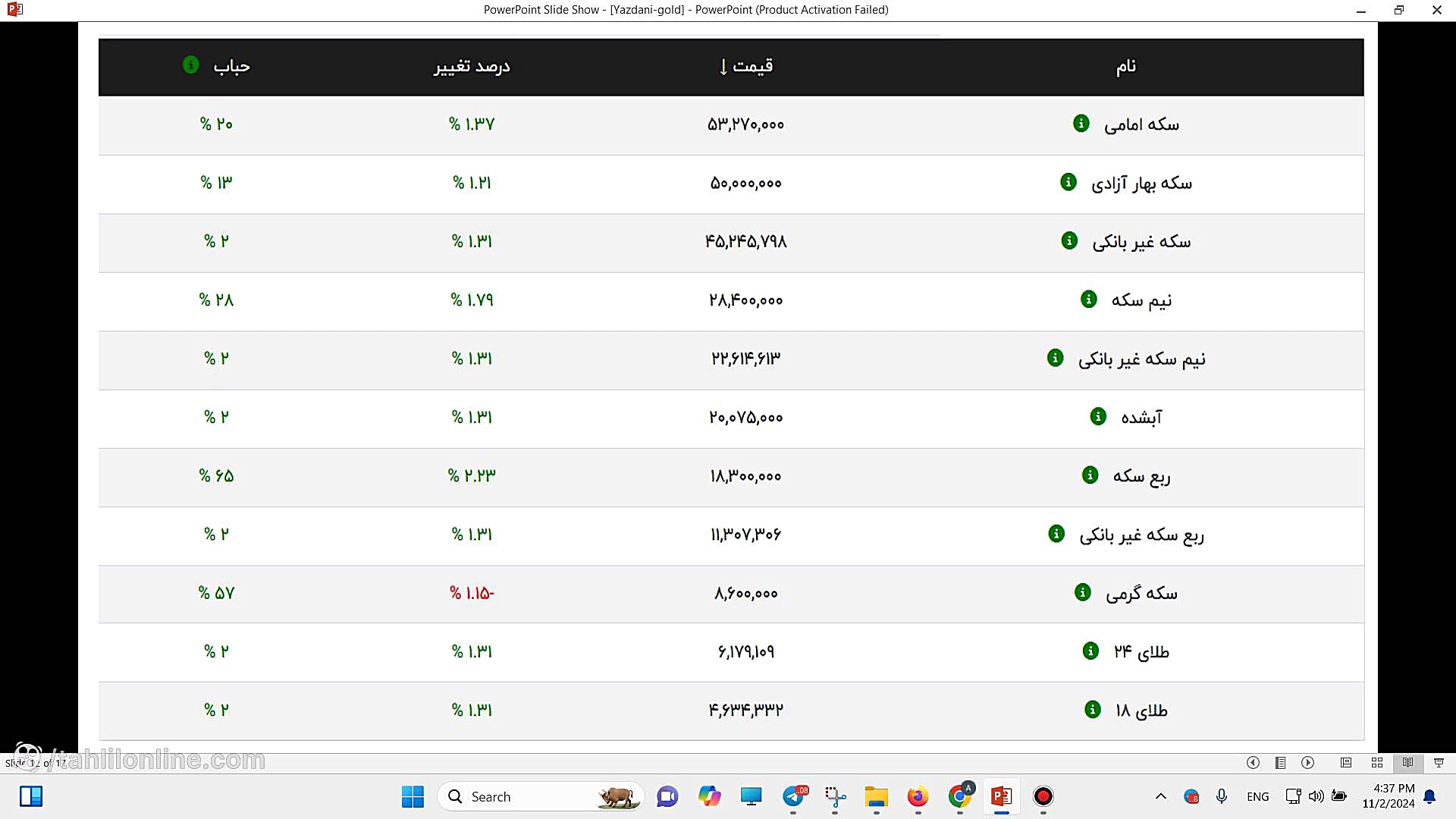1456x819 pixels.
Task: Click the % ۵۷ bubble value
Action: [216, 593]
